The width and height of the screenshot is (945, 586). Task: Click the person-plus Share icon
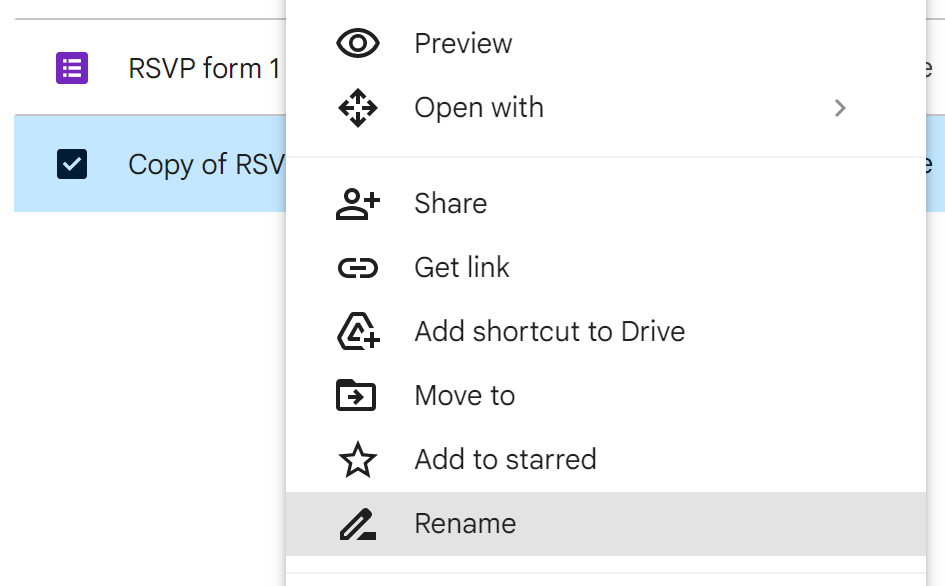[x=358, y=204]
